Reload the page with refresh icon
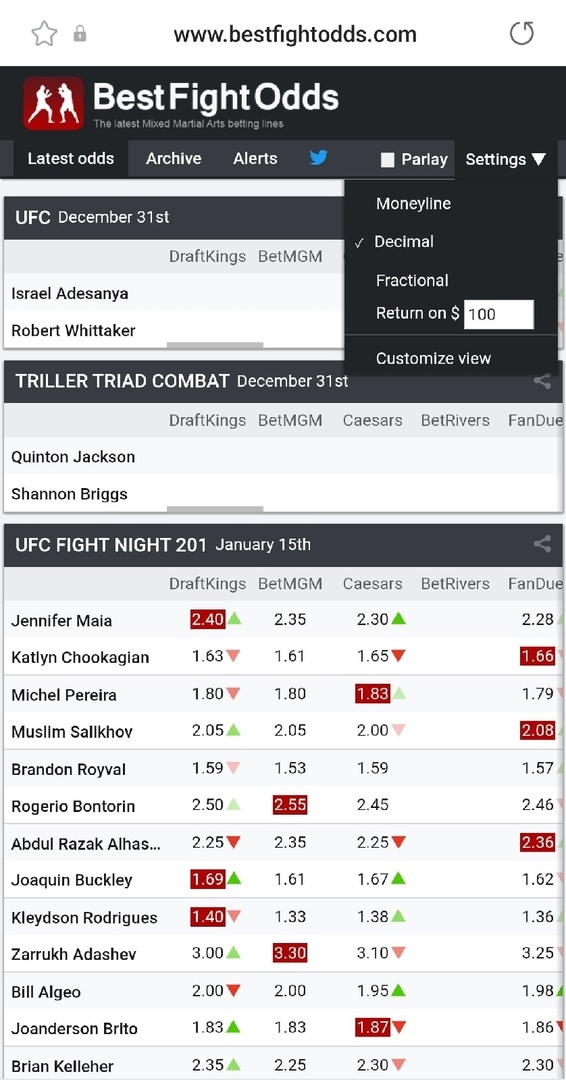The width and height of the screenshot is (566, 1080). coord(521,33)
